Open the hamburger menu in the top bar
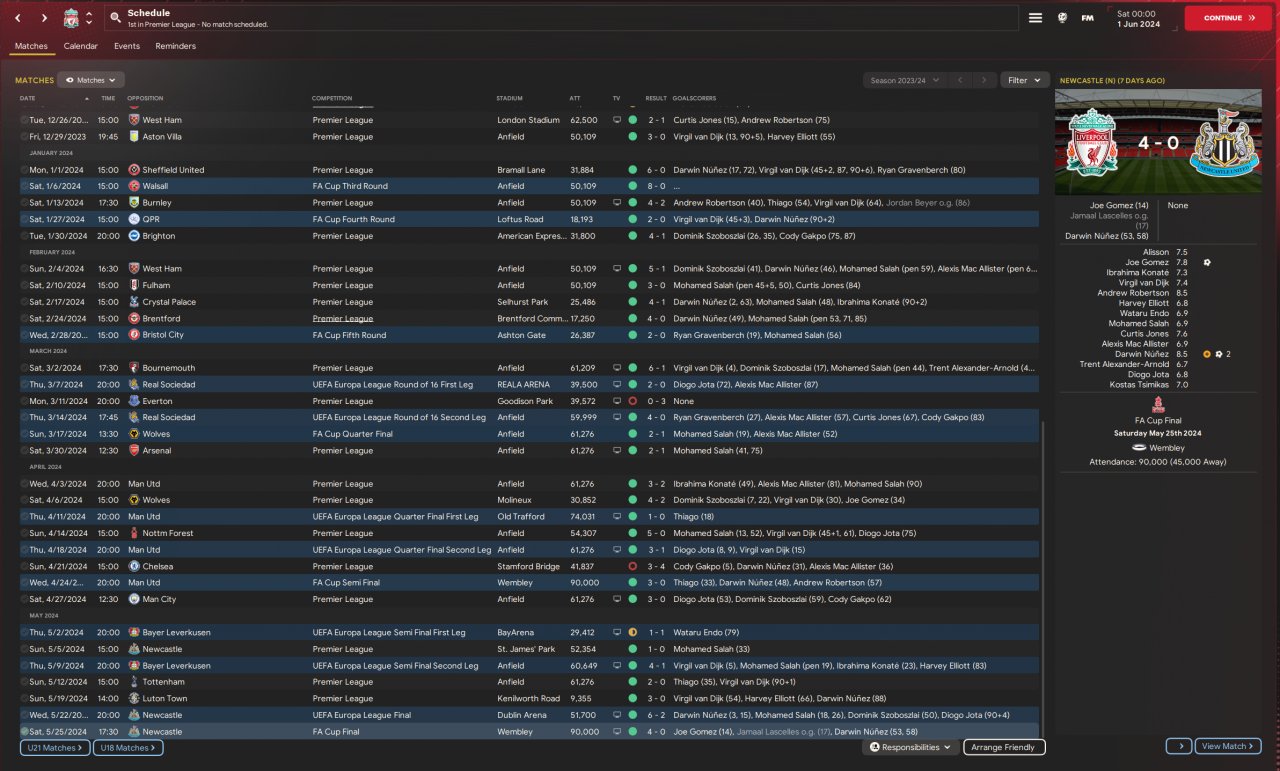1280x771 pixels. [x=1035, y=18]
